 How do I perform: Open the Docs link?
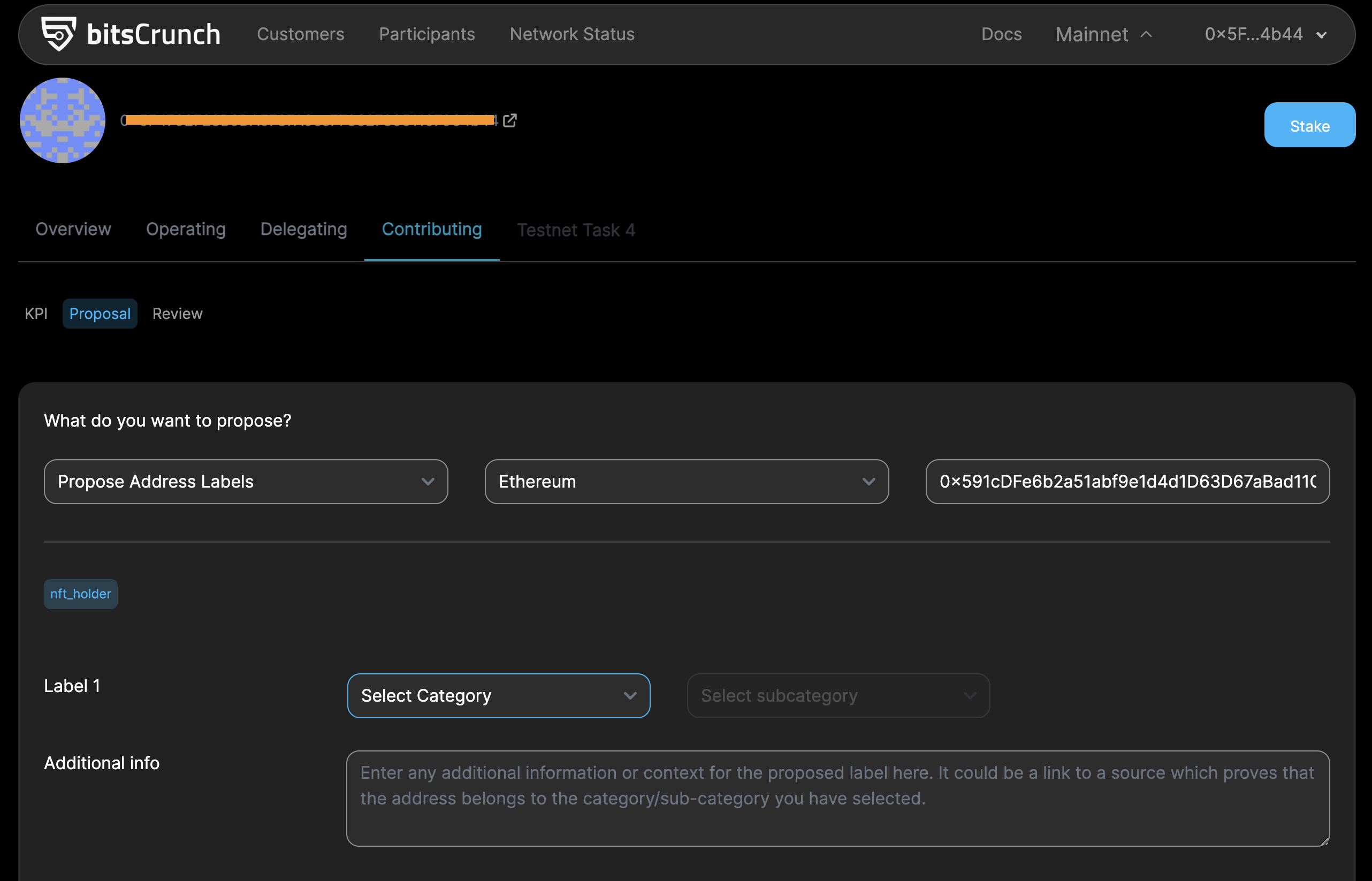point(1001,34)
